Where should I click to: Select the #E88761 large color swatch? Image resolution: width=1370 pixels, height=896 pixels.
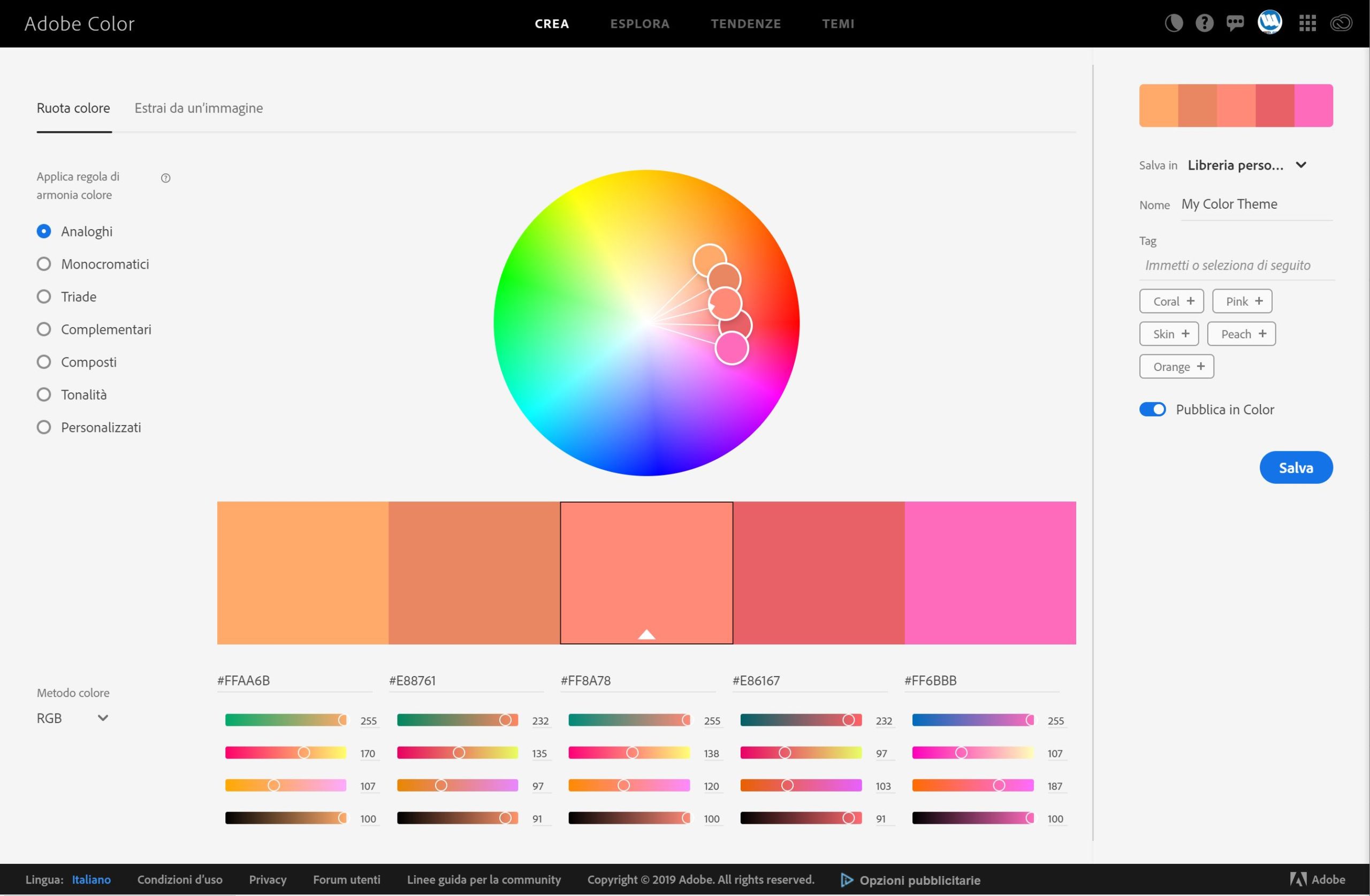click(474, 573)
